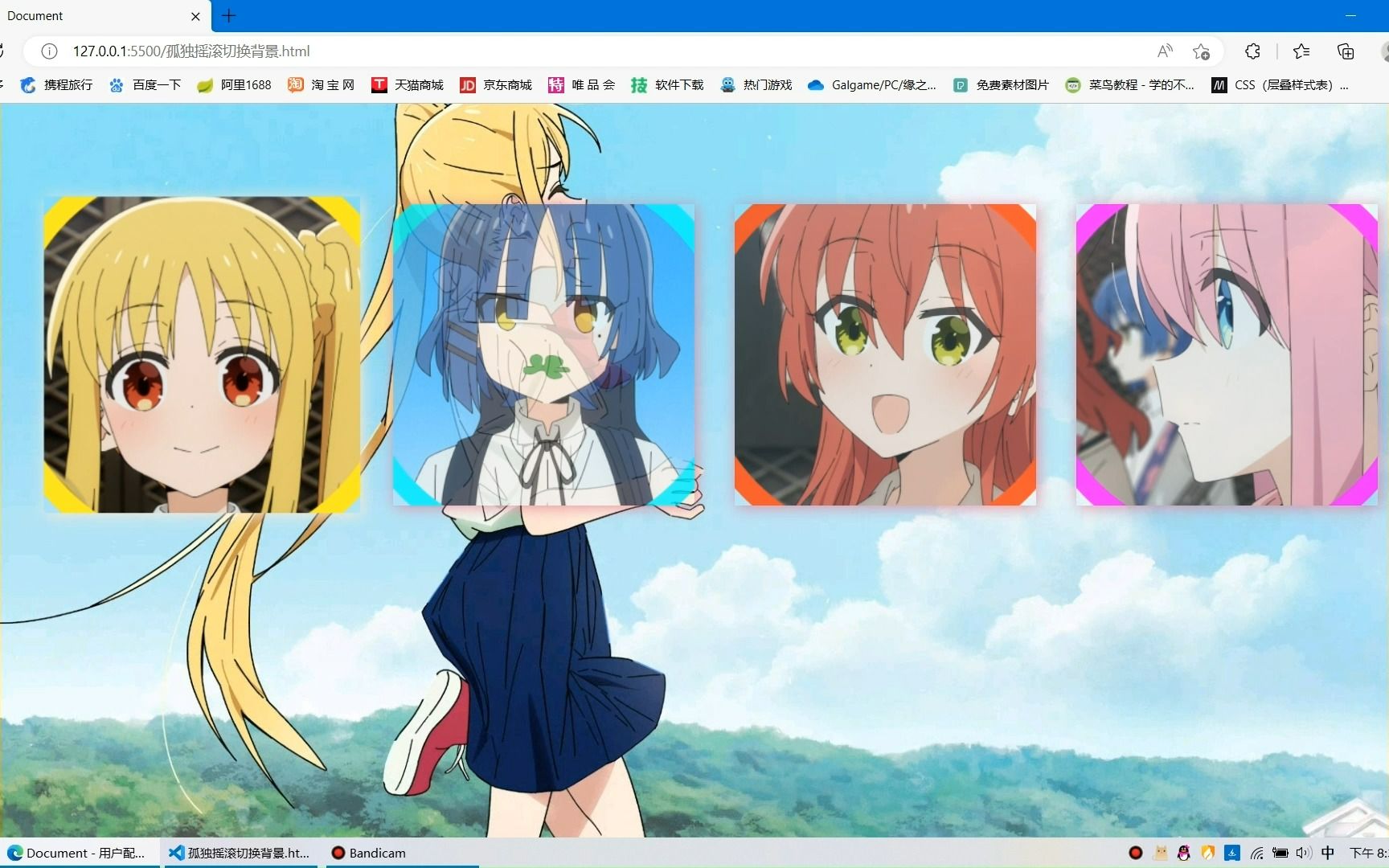The image size is (1389, 868).
Task: Click the battery status tray icon
Action: pyautogui.click(x=1280, y=853)
